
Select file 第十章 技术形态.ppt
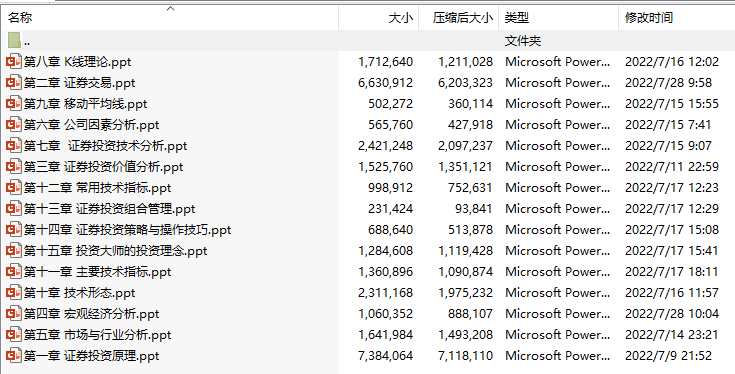(x=79, y=293)
